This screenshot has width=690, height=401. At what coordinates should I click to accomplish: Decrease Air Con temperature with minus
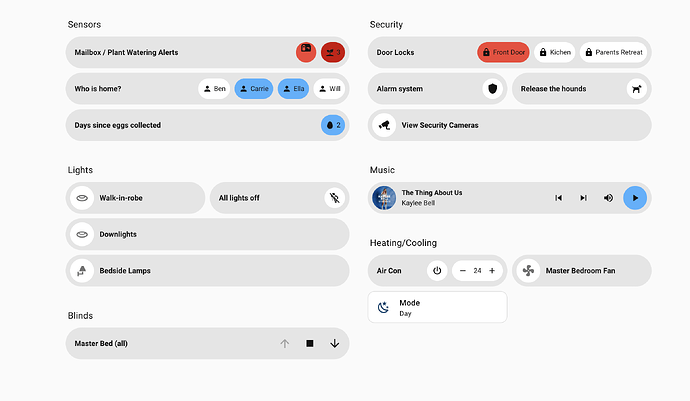pyautogui.click(x=463, y=271)
